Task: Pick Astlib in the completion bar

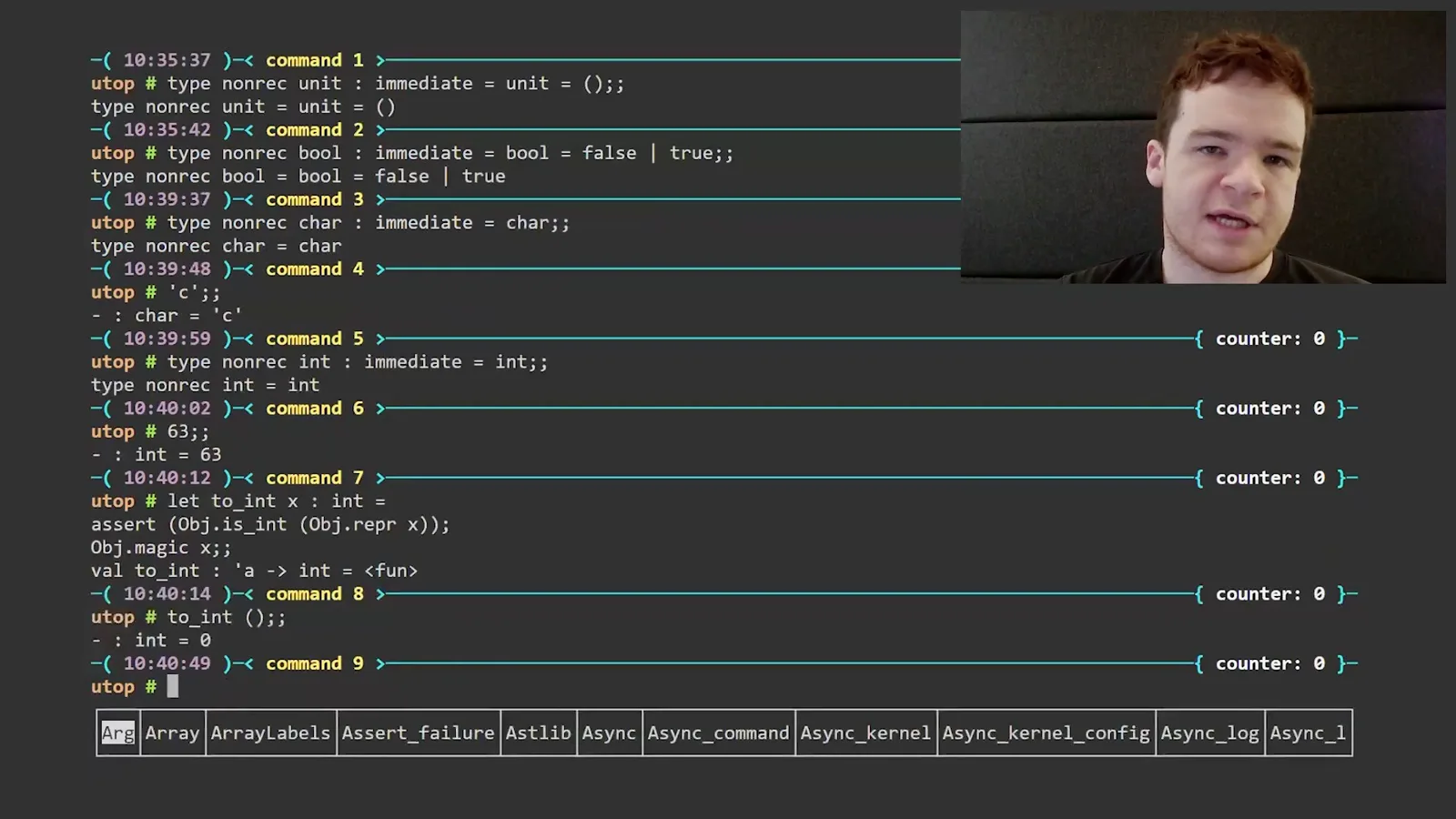Action: coord(538,733)
